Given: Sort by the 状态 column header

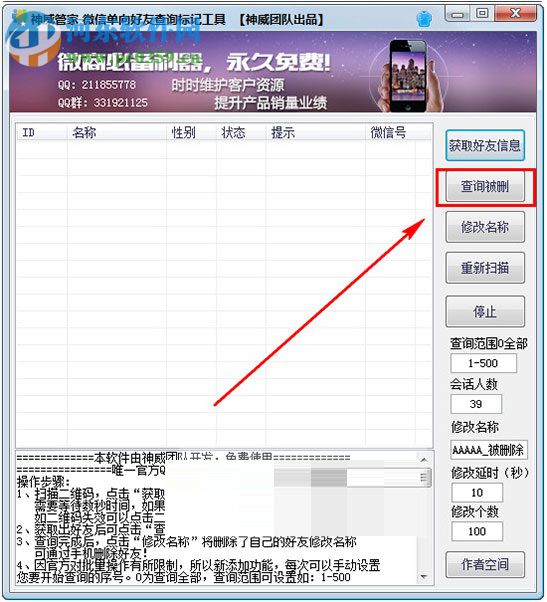Looking at the screenshot, I should tap(241, 133).
